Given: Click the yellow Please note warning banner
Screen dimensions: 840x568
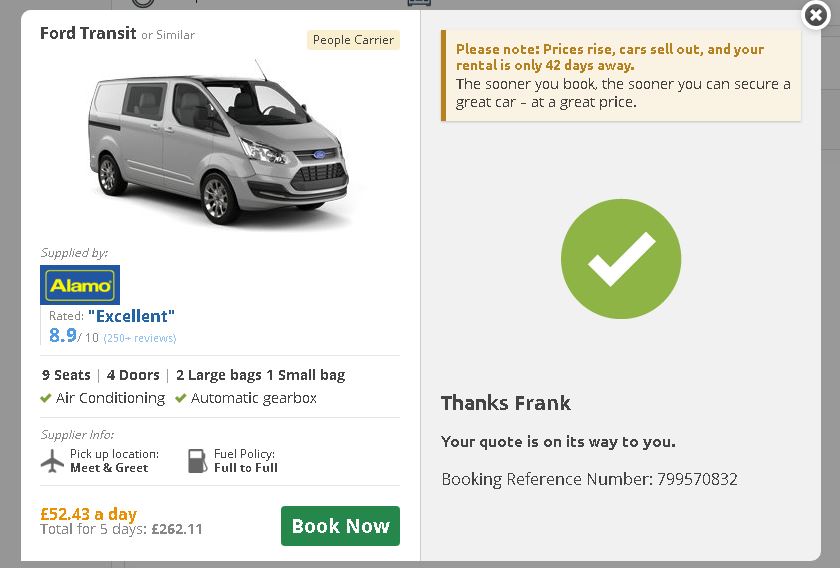Looking at the screenshot, I should point(621,75).
